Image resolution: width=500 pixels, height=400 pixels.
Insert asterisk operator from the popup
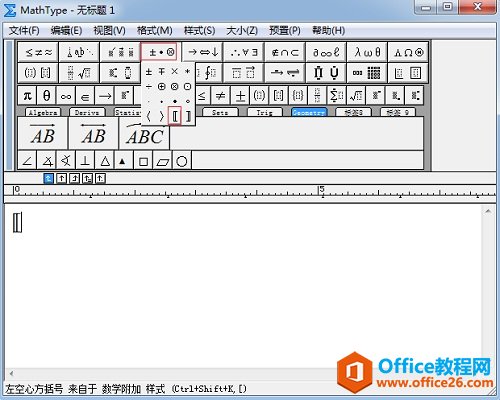188,71
